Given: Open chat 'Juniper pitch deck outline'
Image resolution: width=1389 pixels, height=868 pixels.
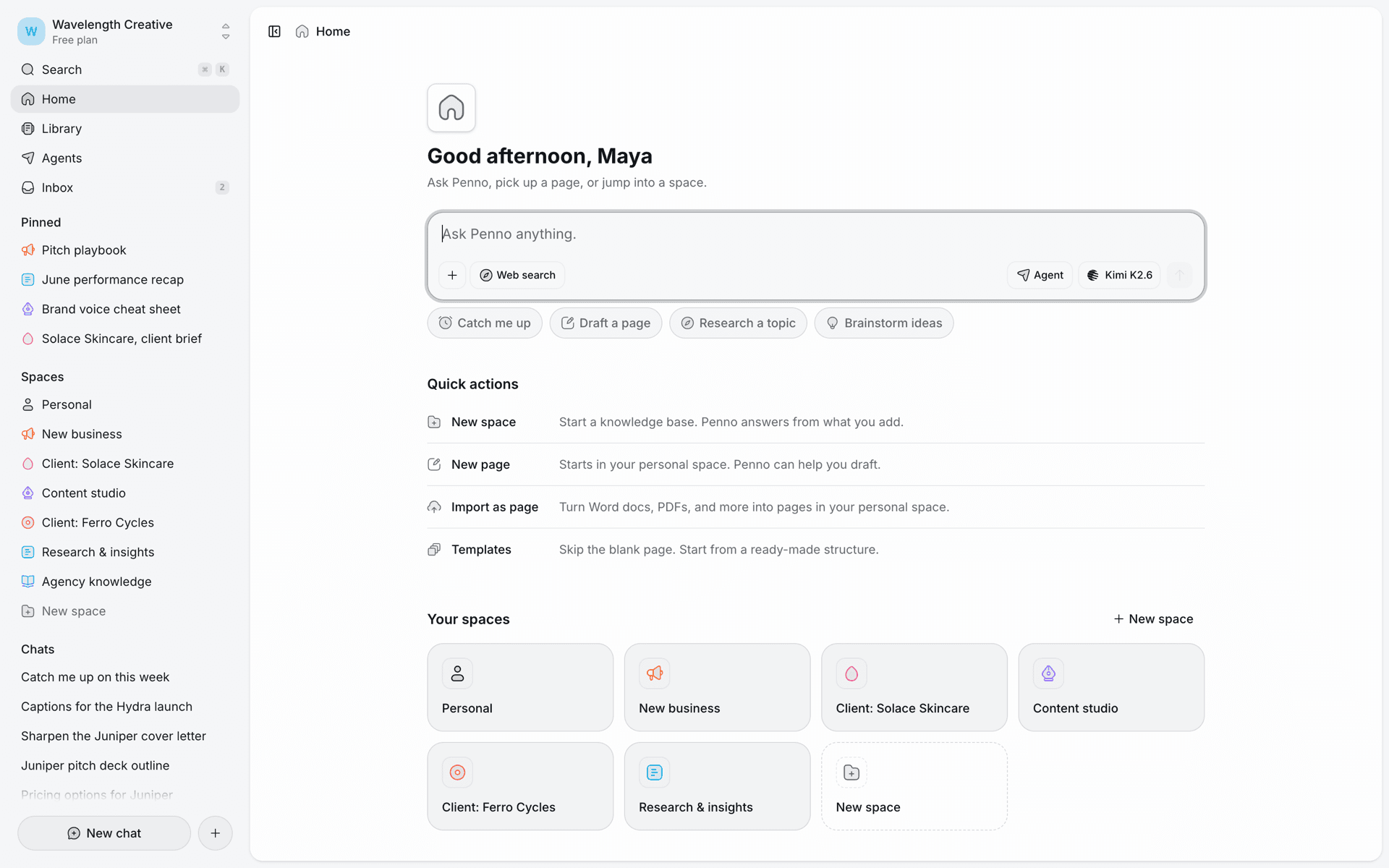Looking at the screenshot, I should tap(124, 765).
